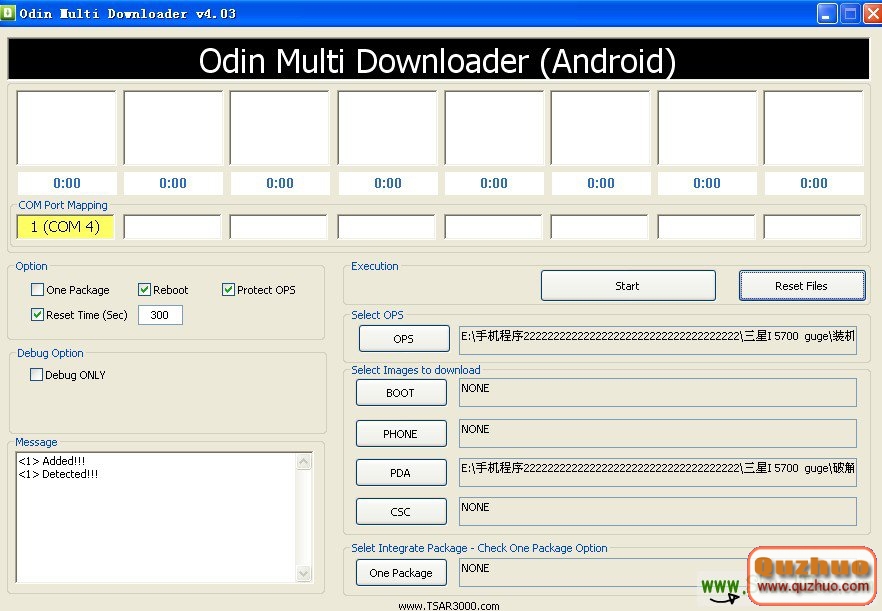882x611 pixels.
Task: Click the One Package browse button
Action: pyautogui.click(x=401, y=573)
